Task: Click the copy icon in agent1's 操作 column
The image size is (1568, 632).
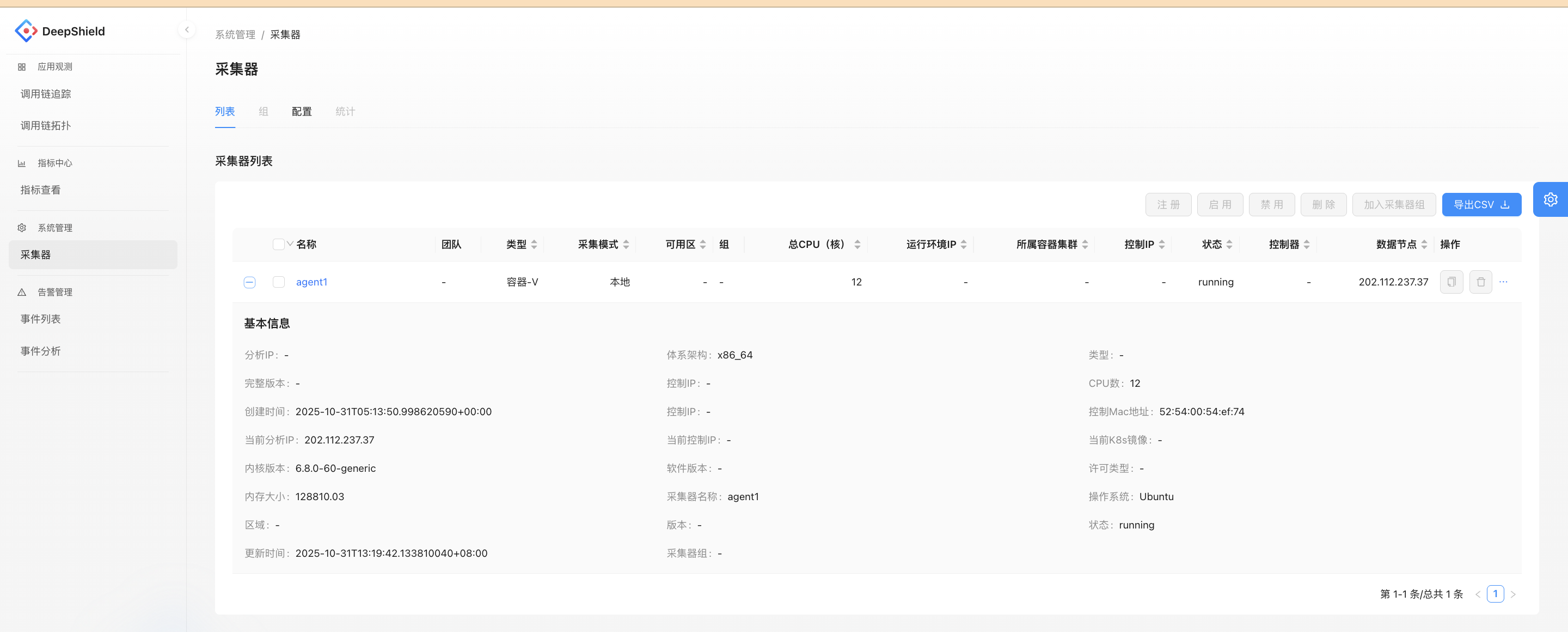Action: [1451, 282]
